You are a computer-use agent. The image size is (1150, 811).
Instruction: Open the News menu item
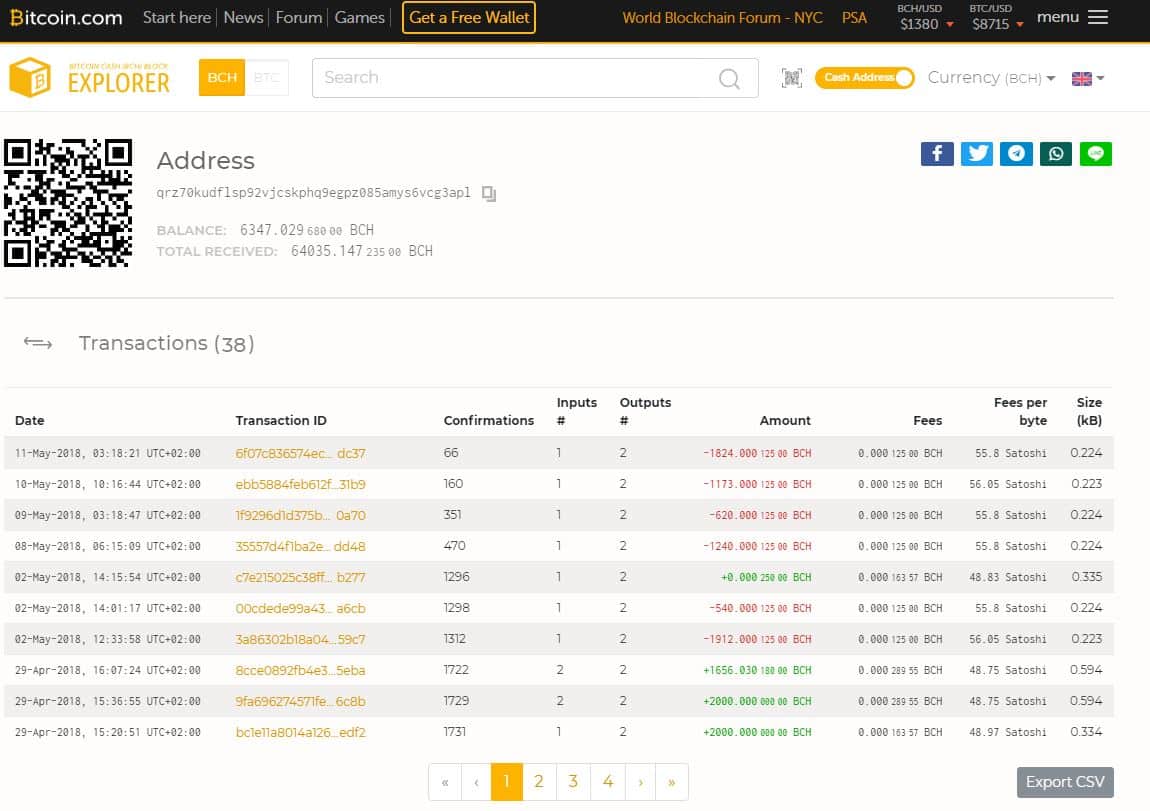pyautogui.click(x=243, y=17)
